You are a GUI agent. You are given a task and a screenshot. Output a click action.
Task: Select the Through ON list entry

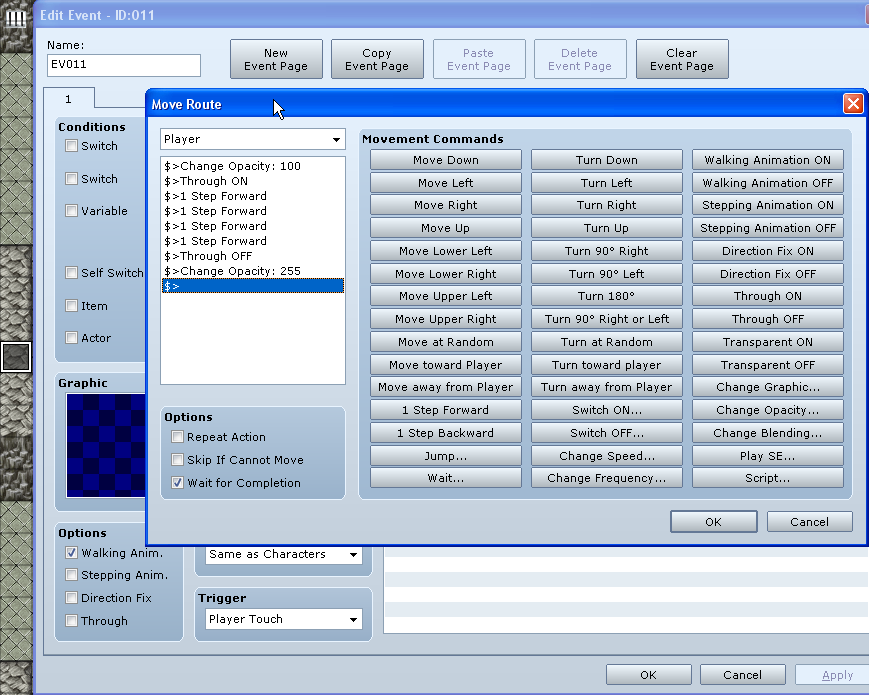pos(206,181)
